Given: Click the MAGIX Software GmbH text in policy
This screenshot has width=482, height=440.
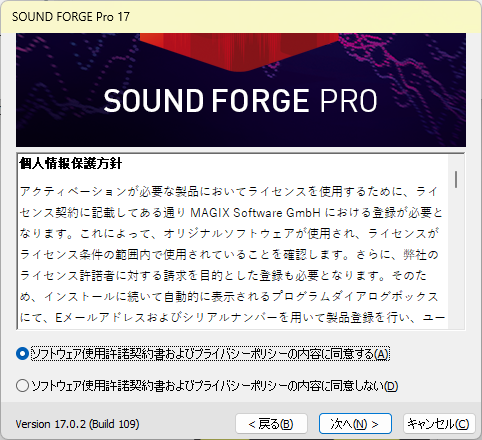Looking at the screenshot, I should coord(255,213).
